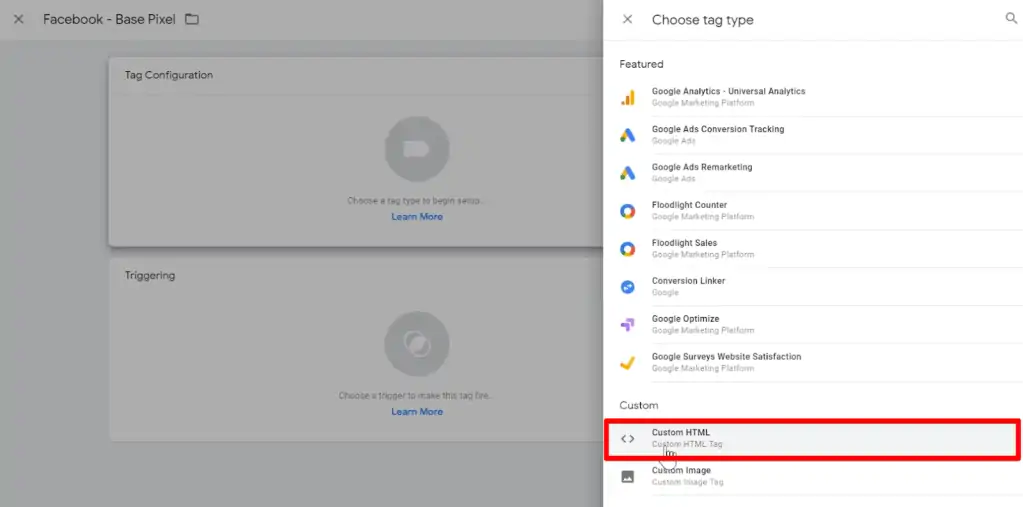Select Google Ads Conversion Tracking tag type
The image size is (1024, 507).
(813, 135)
